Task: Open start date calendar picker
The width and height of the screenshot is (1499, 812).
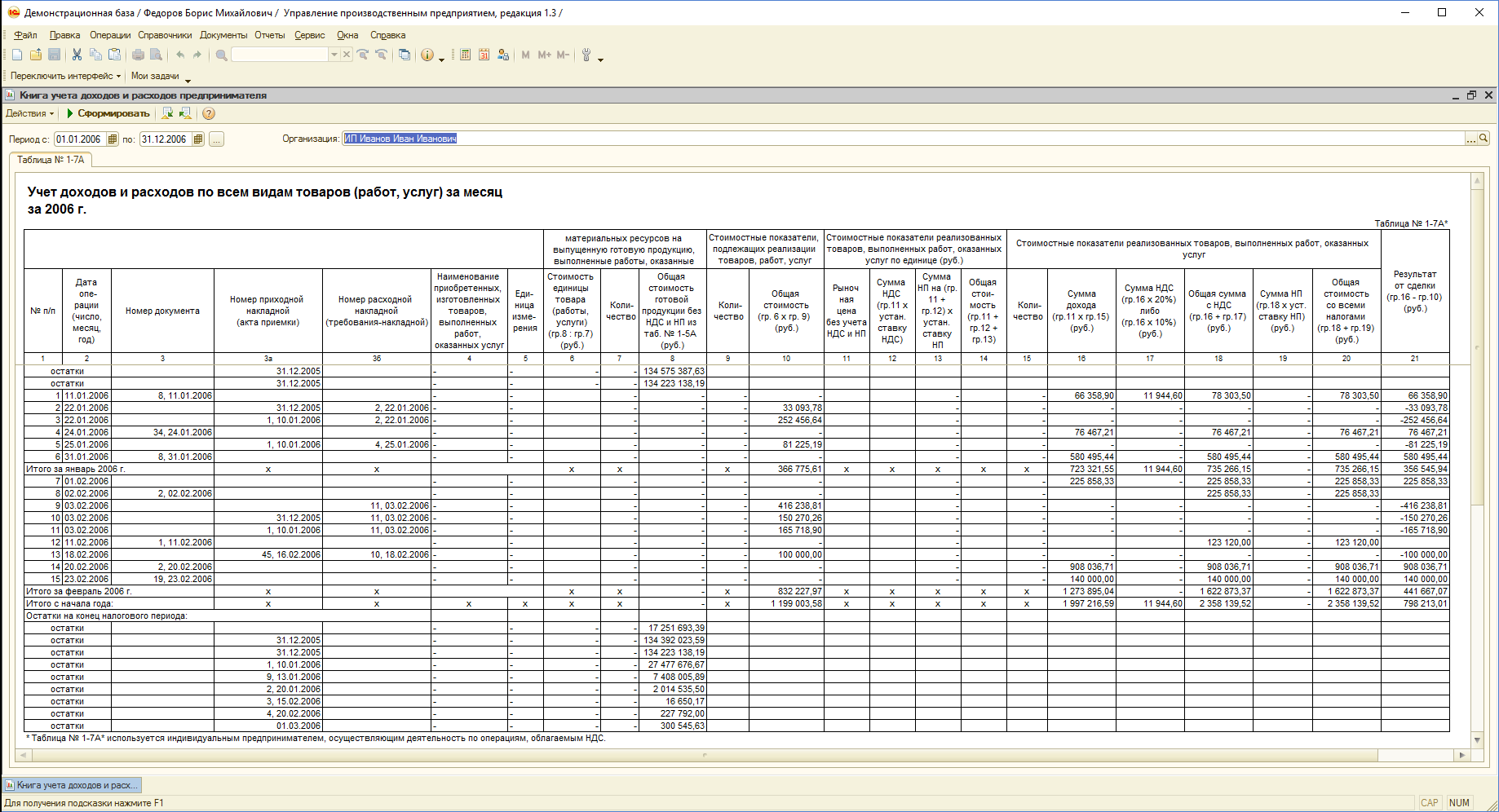Action: click(113, 139)
